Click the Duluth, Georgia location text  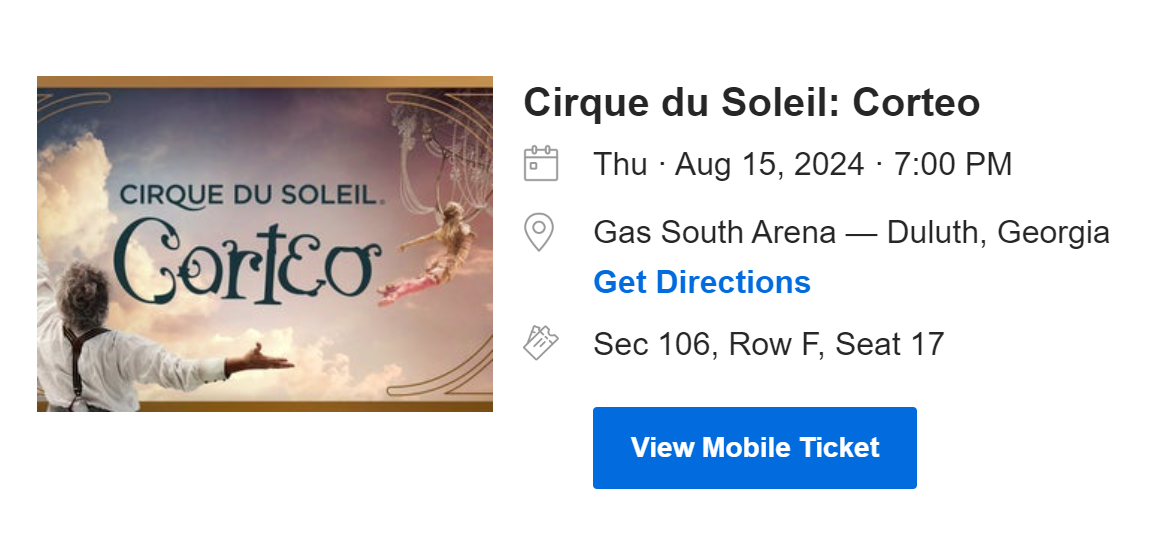click(998, 232)
